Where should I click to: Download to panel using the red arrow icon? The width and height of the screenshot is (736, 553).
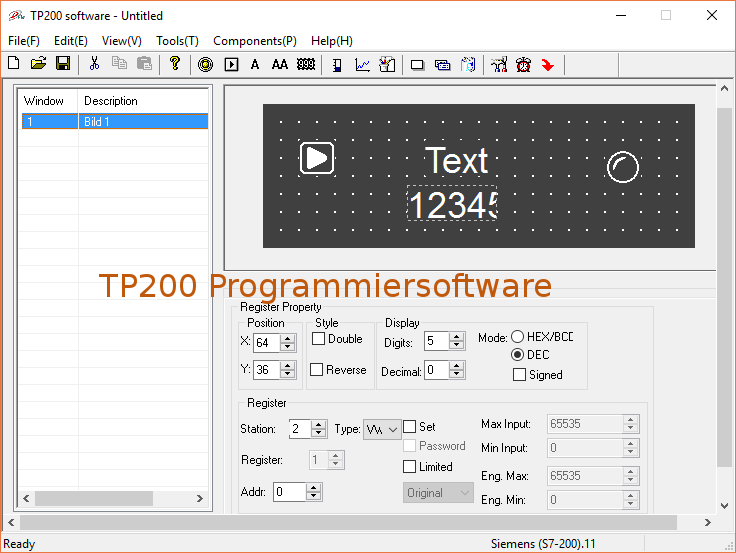(548, 65)
